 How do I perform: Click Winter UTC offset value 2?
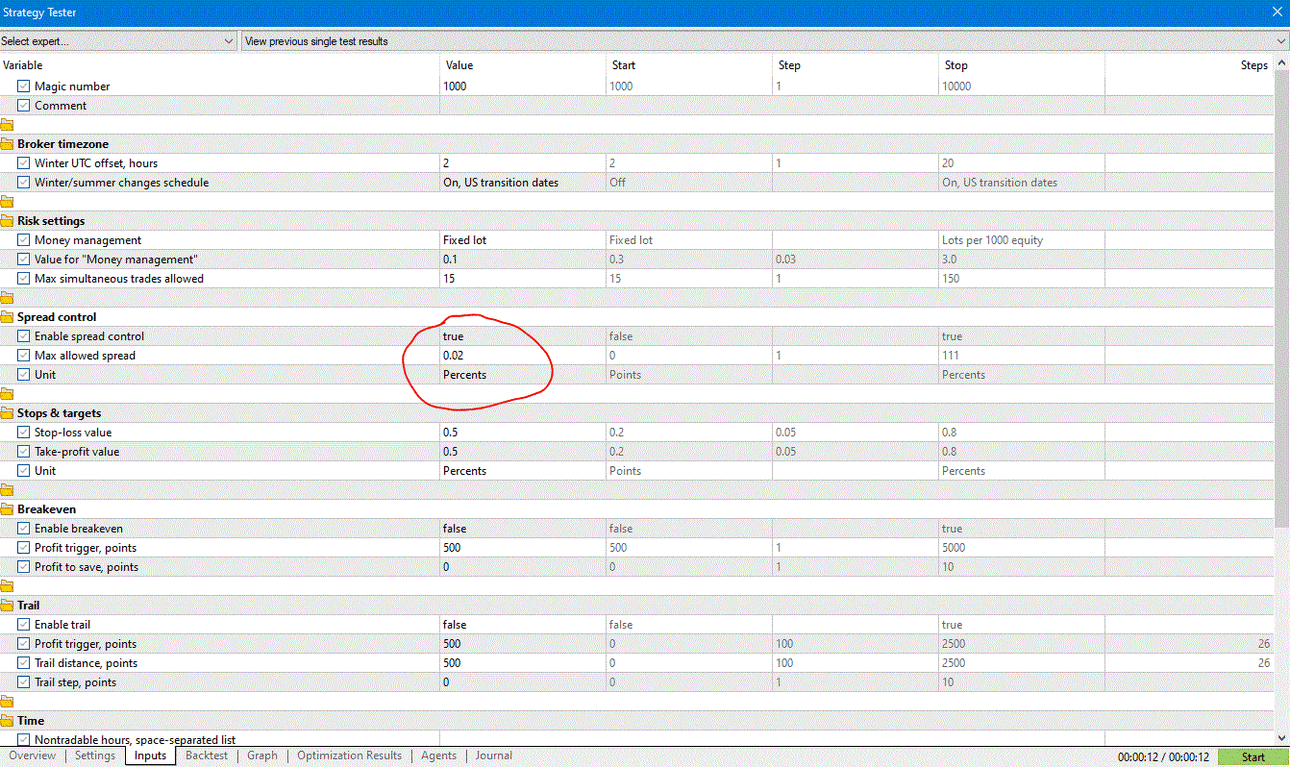click(x=523, y=163)
